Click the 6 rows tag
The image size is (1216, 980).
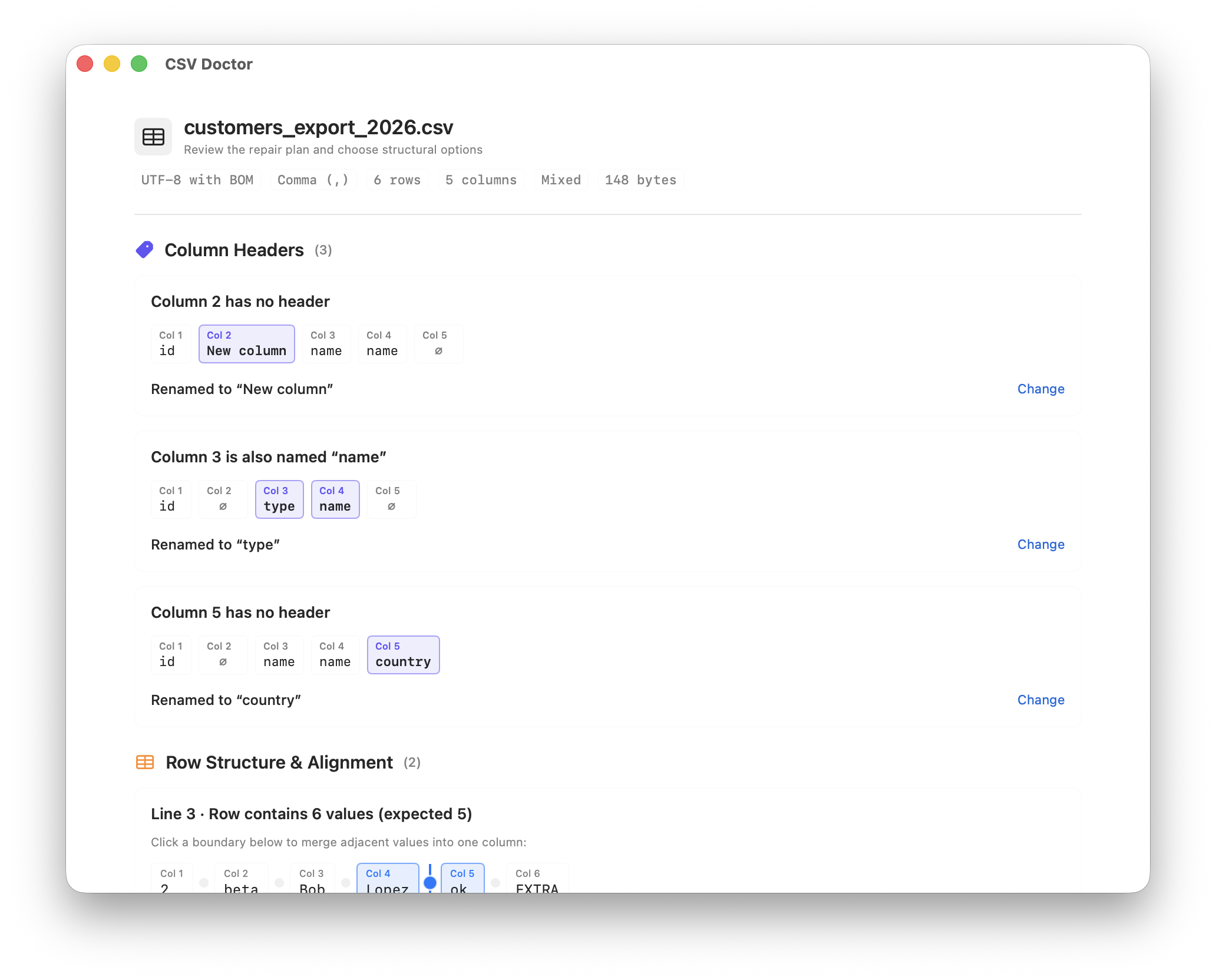point(397,180)
